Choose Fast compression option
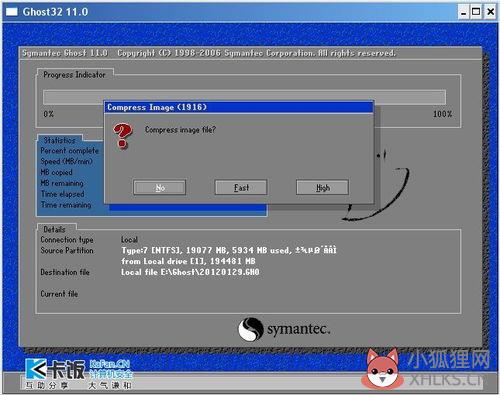 [241, 188]
